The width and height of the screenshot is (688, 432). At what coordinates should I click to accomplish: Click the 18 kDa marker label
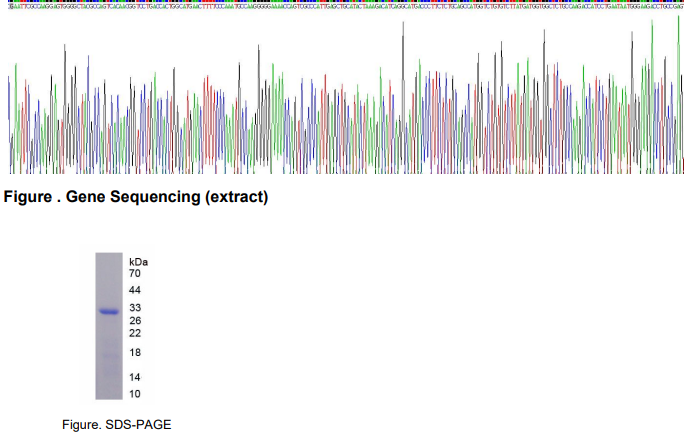[x=135, y=353]
